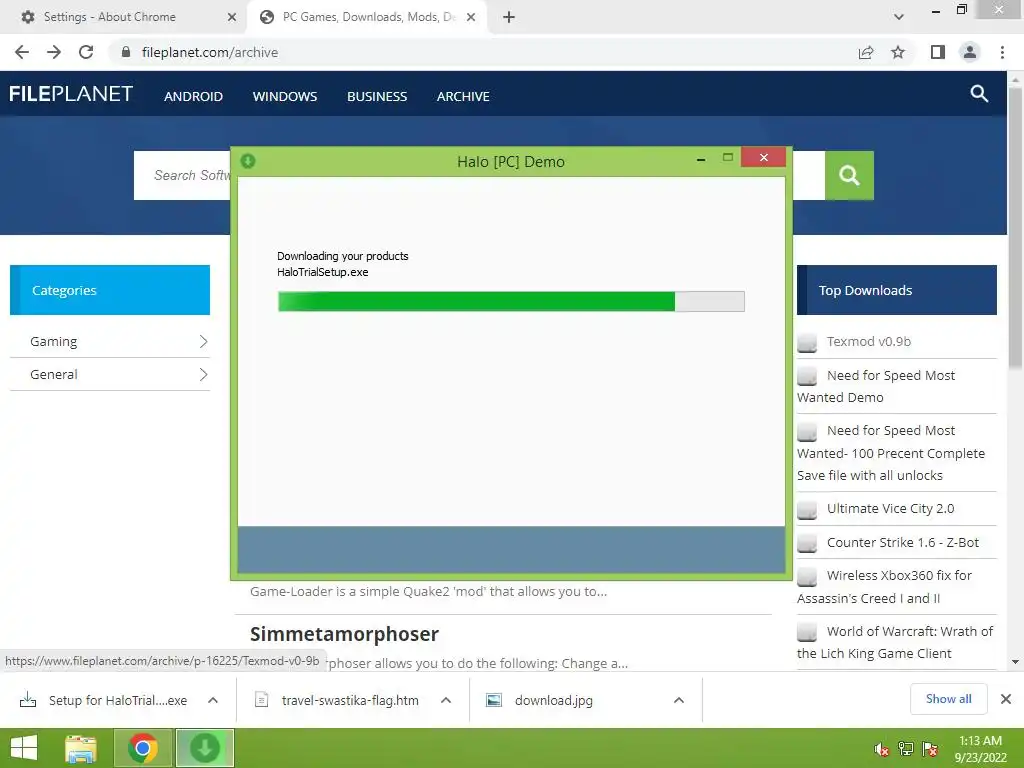The height and width of the screenshot is (768, 1024).
Task: Click the white search icon in FilePlanet header
Action: tap(979, 93)
